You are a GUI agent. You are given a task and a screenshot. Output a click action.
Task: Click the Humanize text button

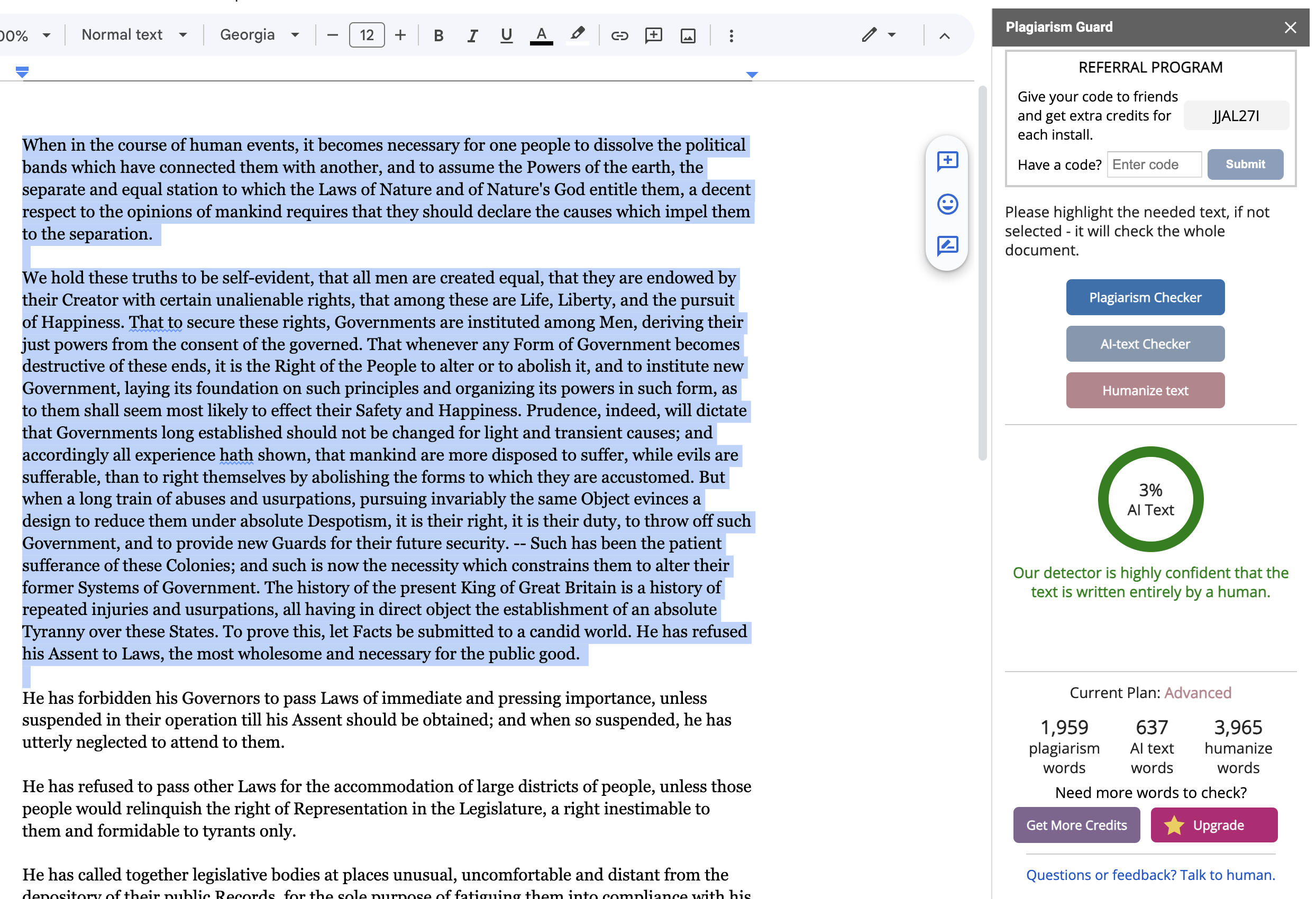pos(1145,391)
